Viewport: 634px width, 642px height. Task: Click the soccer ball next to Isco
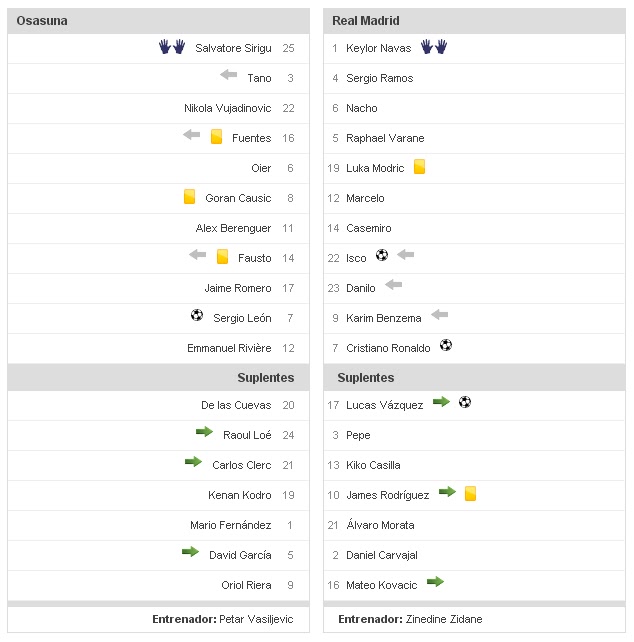tap(382, 256)
